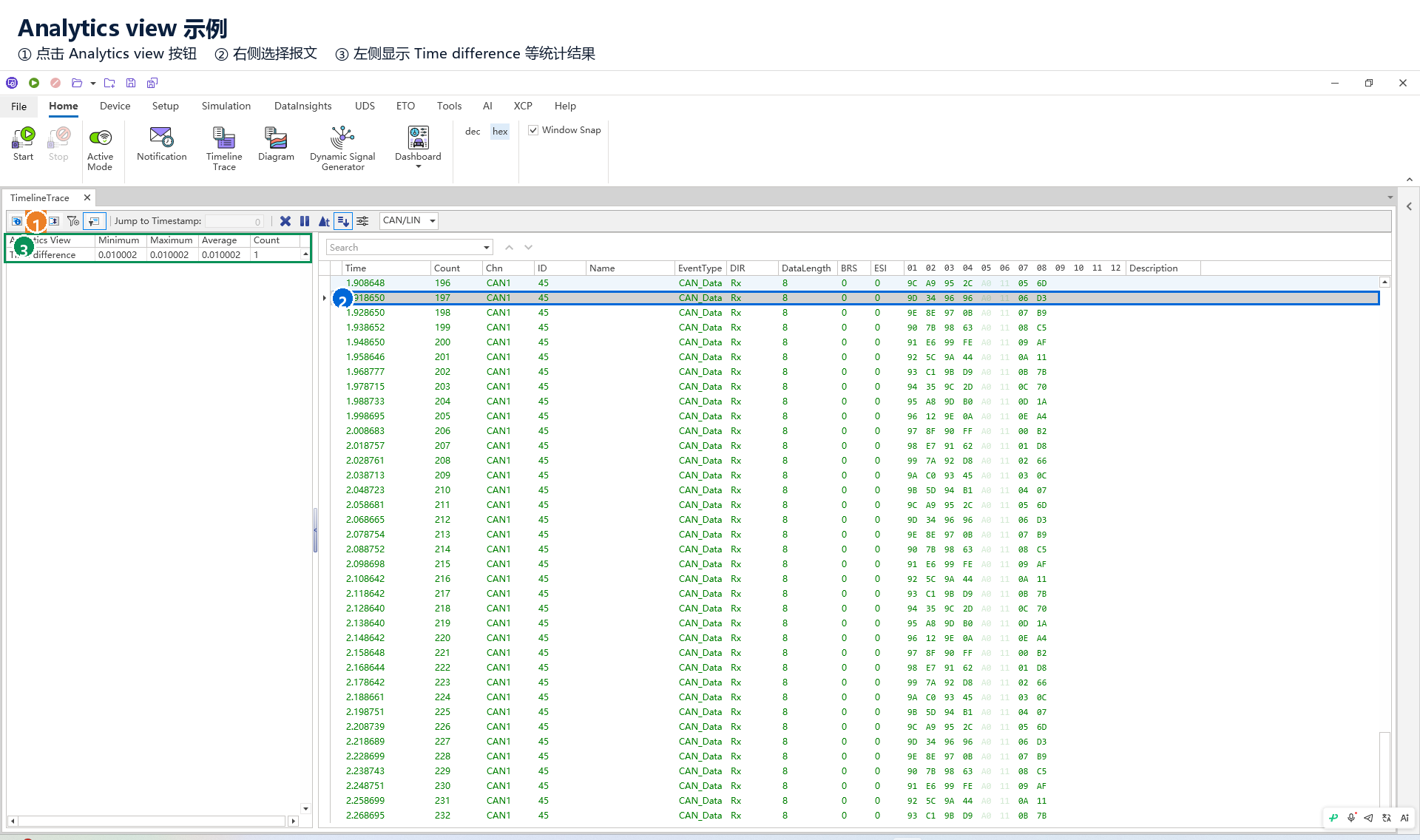The image size is (1420, 840).
Task: Click the blue X clear trace icon
Action: click(x=285, y=221)
